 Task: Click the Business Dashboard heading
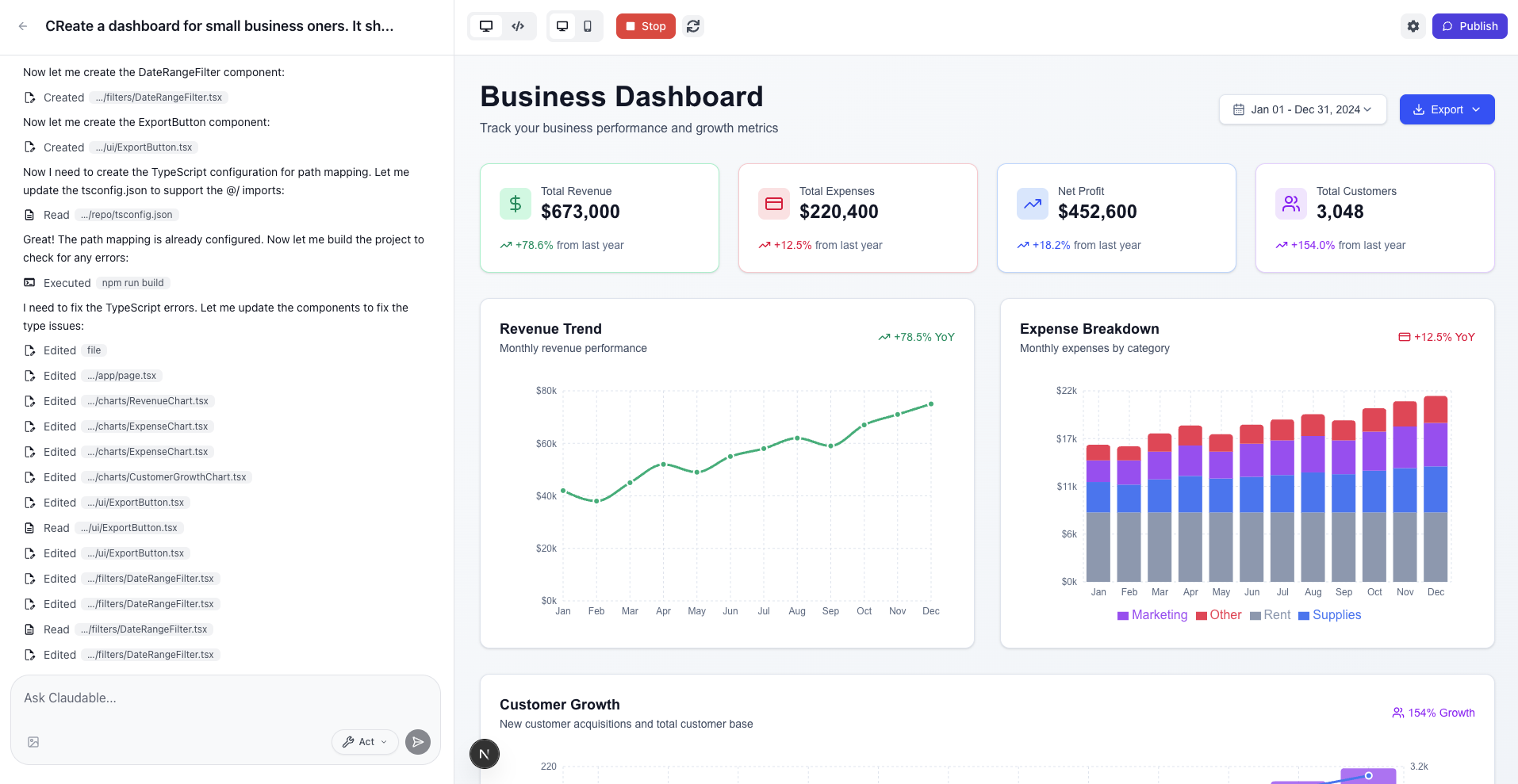(622, 97)
